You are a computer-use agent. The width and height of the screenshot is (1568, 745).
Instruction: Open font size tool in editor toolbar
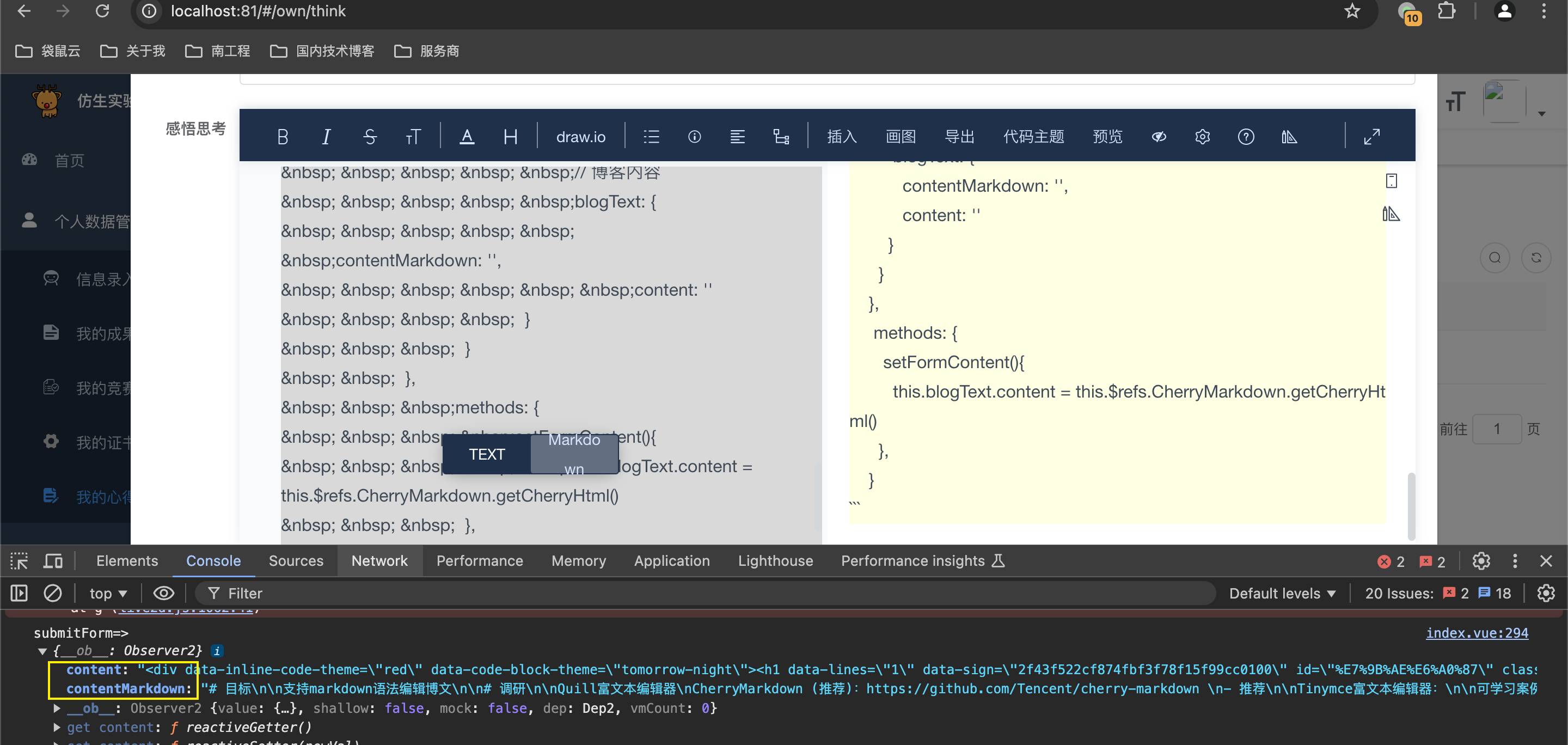pos(413,136)
